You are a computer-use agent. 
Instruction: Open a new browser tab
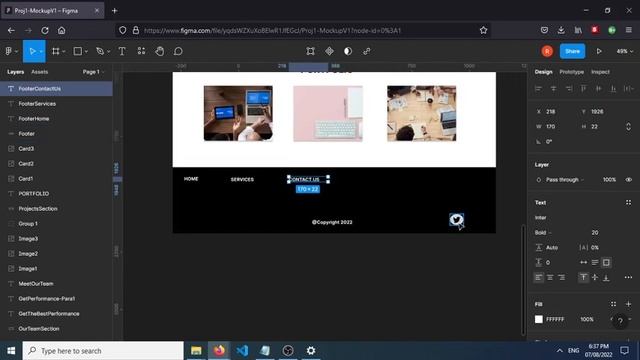click(x=115, y=11)
